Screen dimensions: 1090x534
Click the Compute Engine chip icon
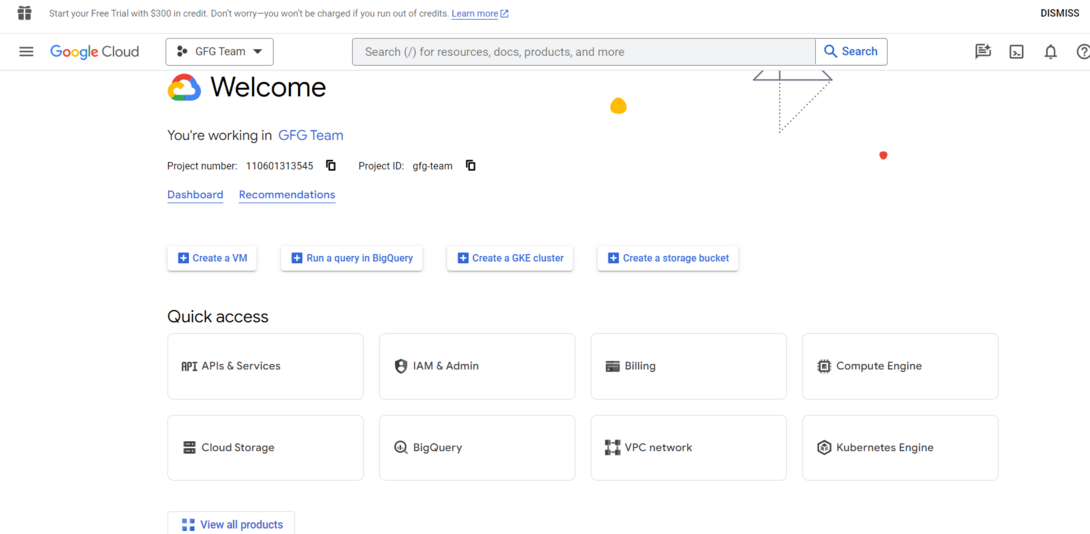tap(824, 366)
